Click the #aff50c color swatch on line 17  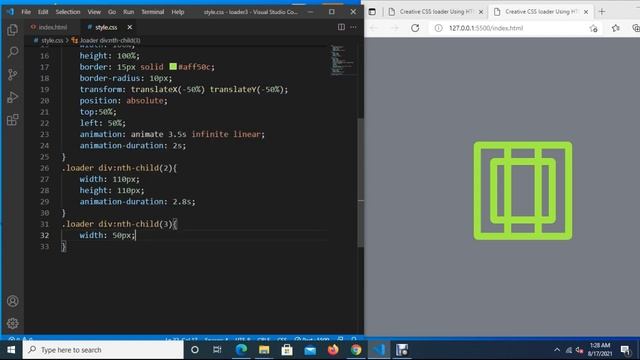tap(173, 67)
